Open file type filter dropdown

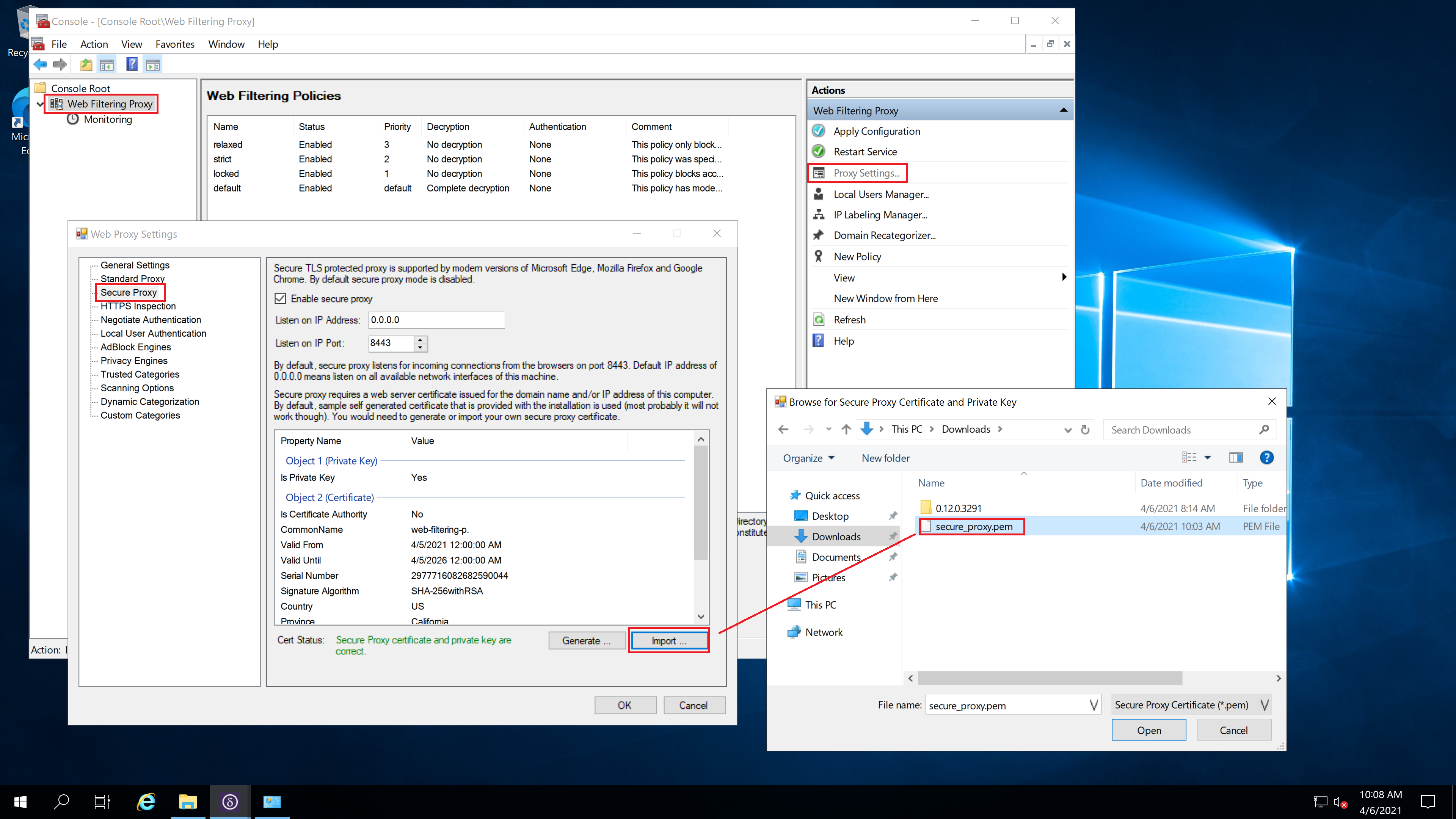point(1265,705)
